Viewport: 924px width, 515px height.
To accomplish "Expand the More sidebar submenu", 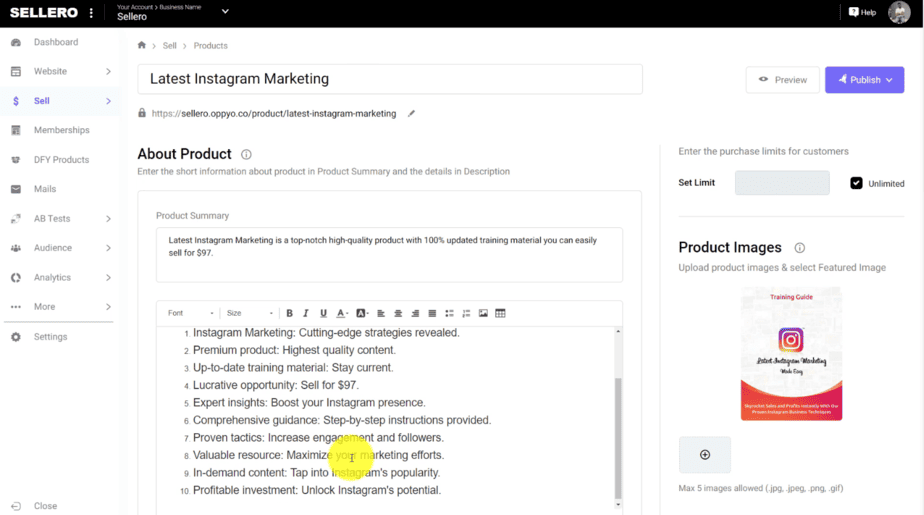I will tap(108, 306).
